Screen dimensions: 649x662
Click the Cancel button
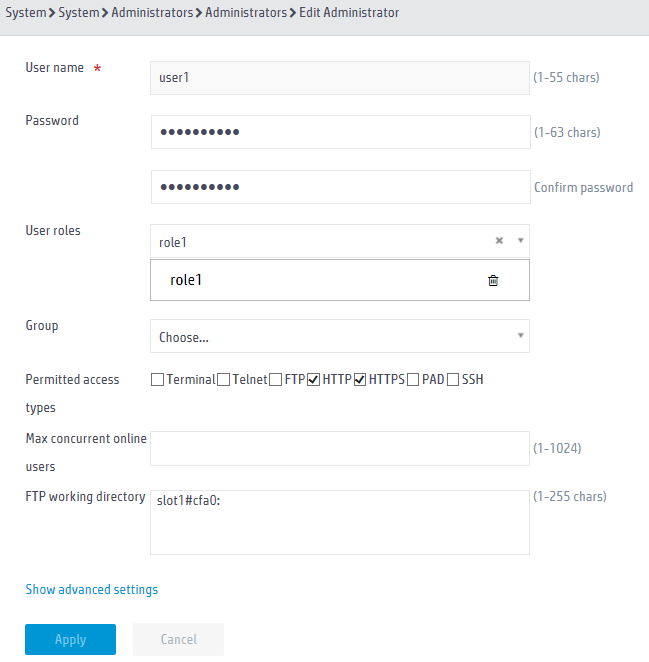(179, 639)
